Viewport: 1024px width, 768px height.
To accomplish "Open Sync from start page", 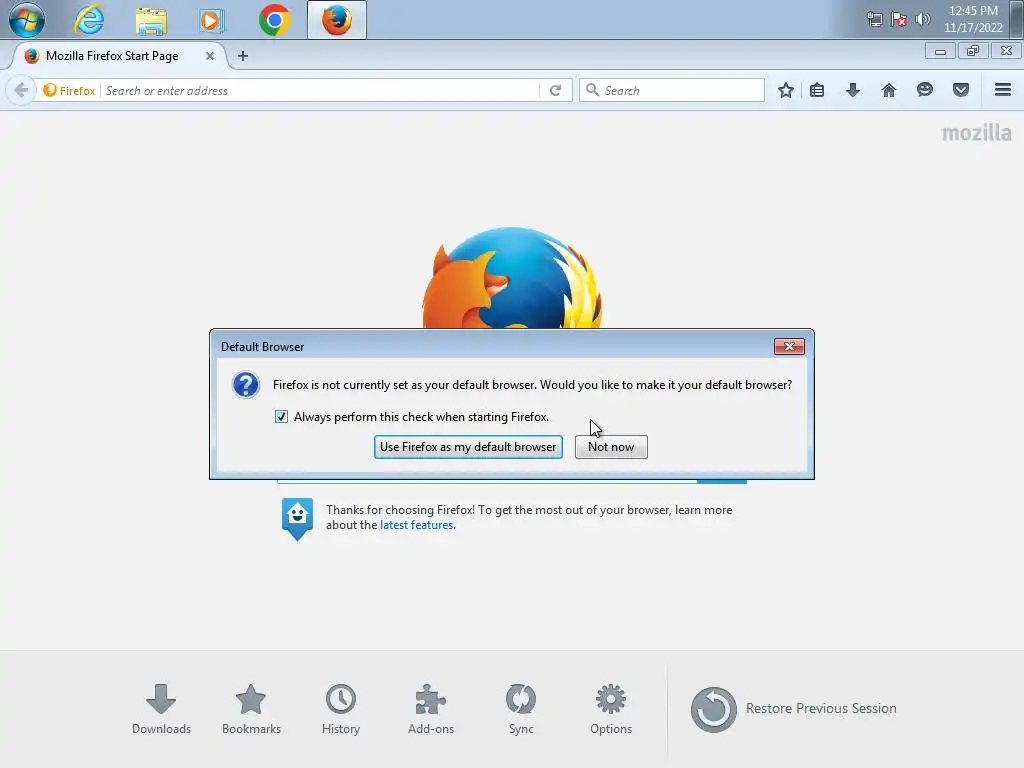I will [521, 709].
